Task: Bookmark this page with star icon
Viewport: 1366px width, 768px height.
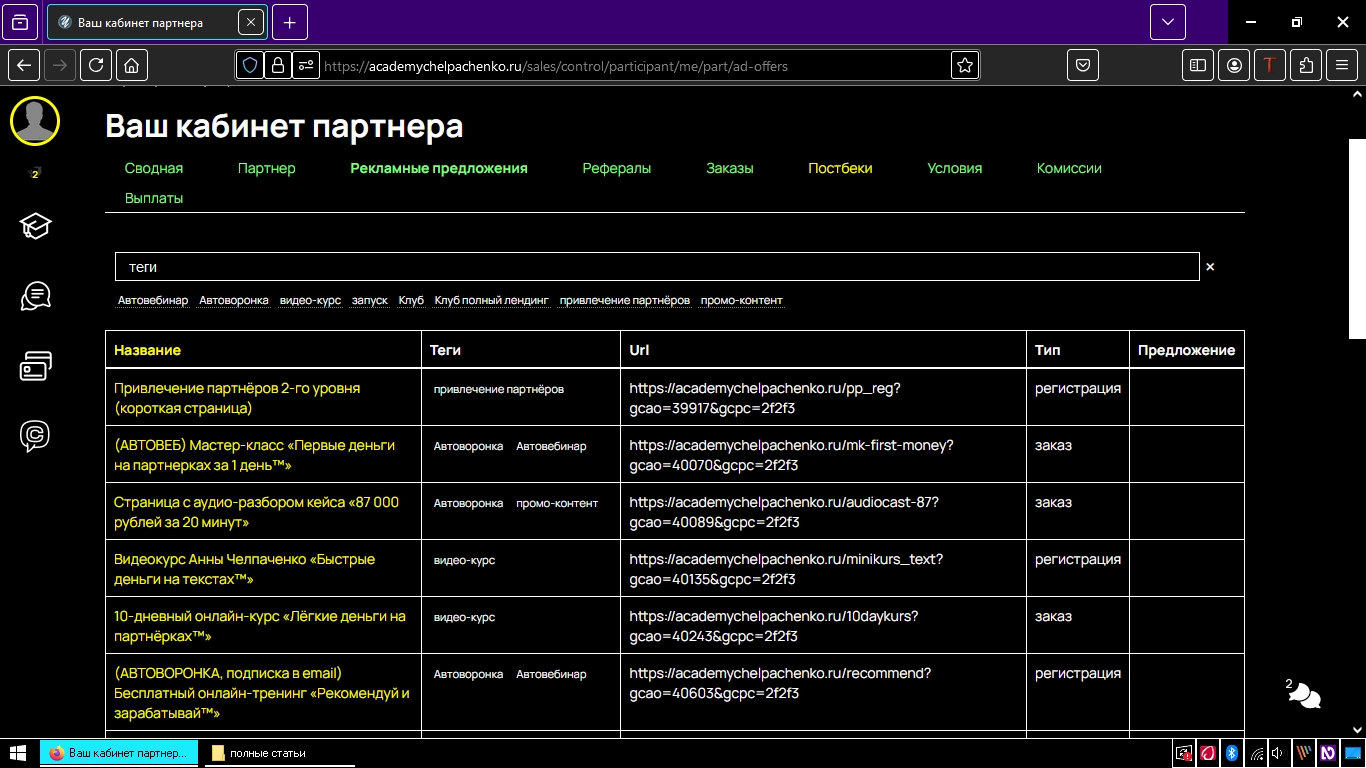Action: pyautogui.click(x=964, y=65)
